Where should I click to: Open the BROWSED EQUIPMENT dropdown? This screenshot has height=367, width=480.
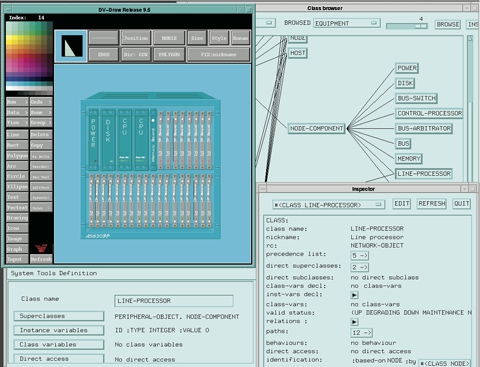tap(347, 23)
